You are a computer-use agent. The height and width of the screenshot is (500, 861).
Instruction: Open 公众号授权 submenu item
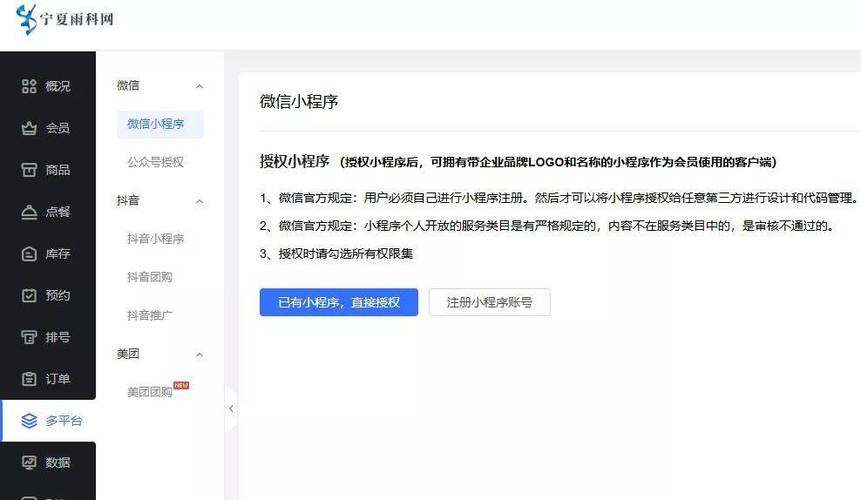pos(155,162)
